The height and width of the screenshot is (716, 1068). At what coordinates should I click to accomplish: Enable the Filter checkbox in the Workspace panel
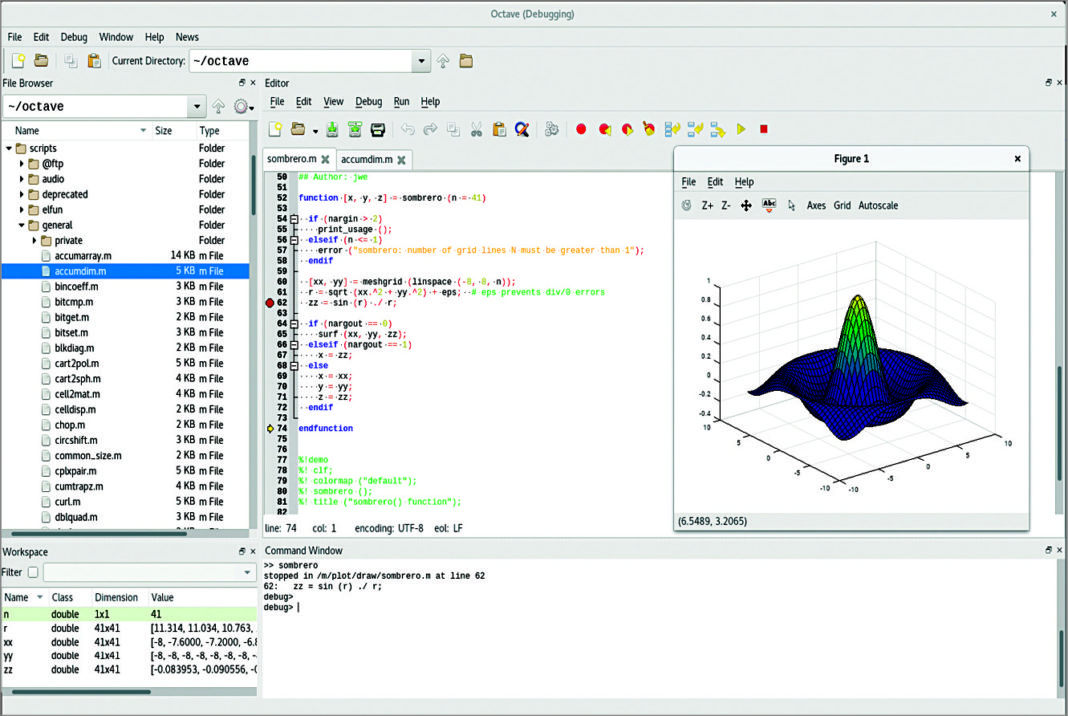pos(31,570)
